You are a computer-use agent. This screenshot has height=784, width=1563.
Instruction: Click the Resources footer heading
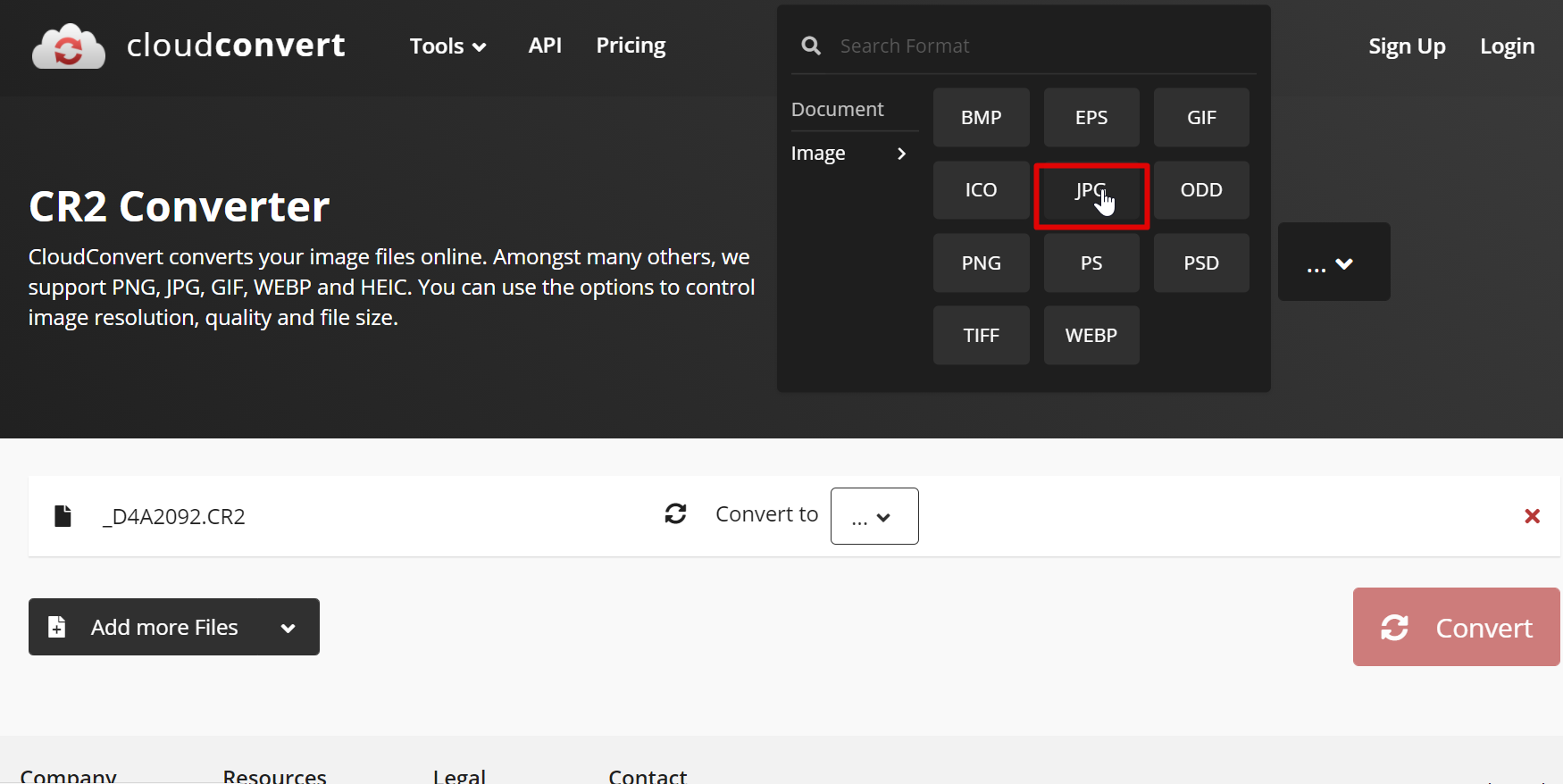coord(275,775)
